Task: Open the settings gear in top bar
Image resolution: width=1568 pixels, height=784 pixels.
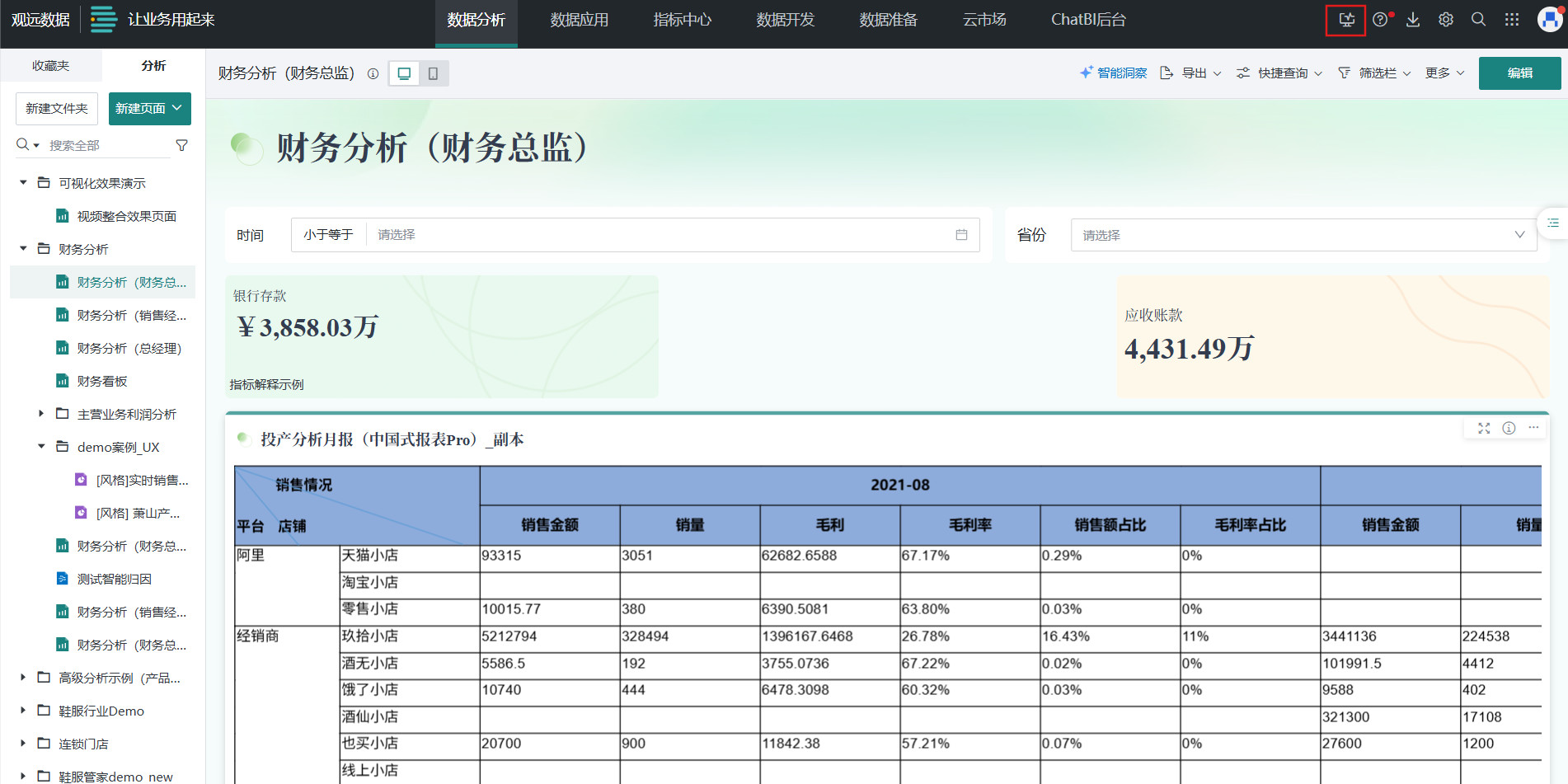Action: pyautogui.click(x=1445, y=19)
